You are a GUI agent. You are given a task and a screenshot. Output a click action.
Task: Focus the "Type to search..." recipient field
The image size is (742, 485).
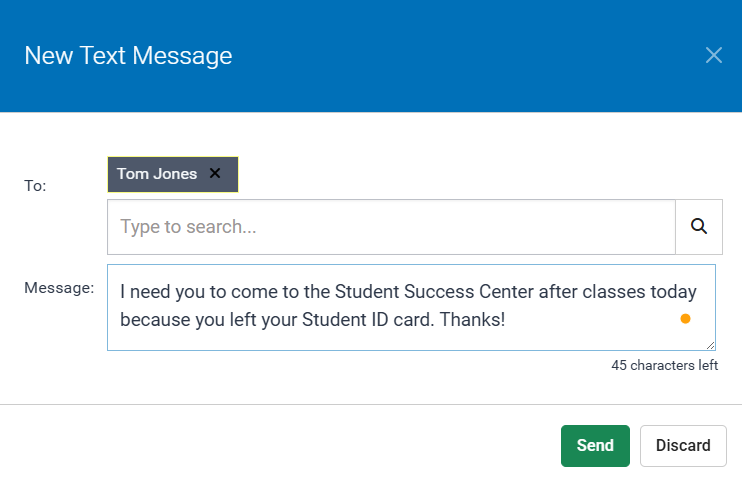(391, 227)
